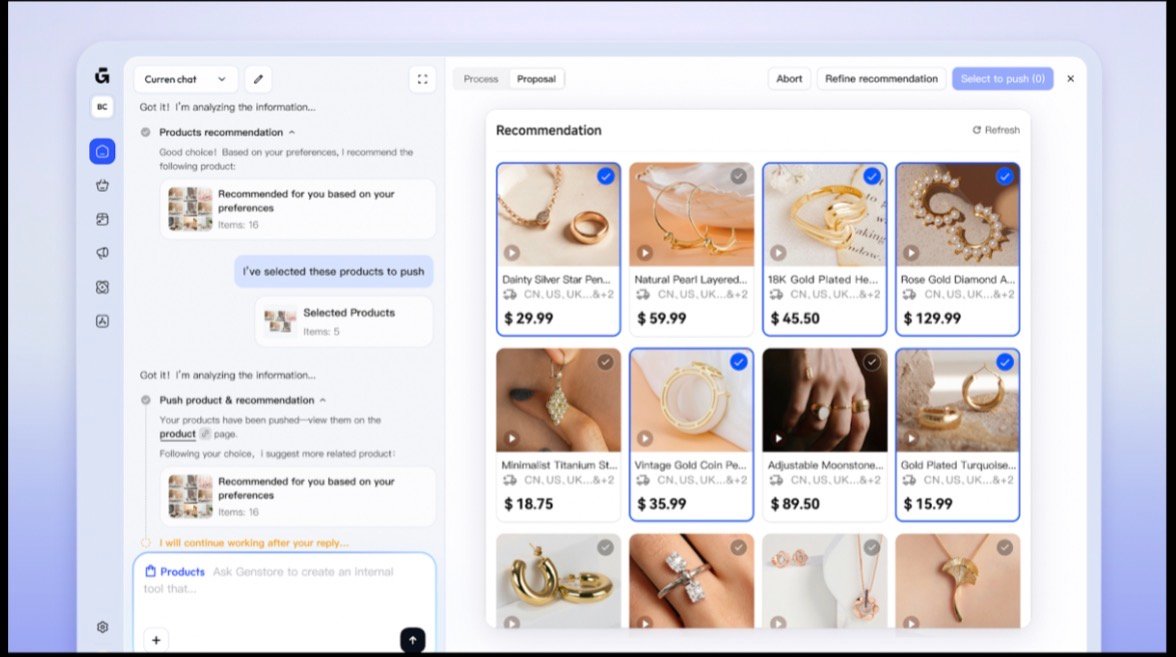Click the plus attachment icon
Viewport: 1176px width, 657px height.
[156, 640]
